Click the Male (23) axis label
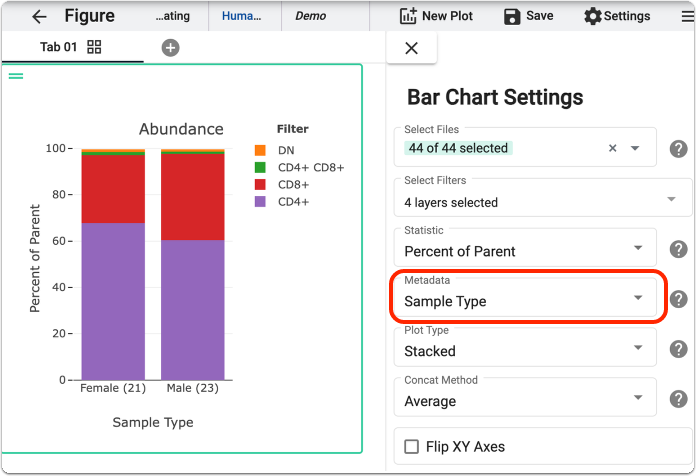This screenshot has width=696, height=476. 193,388
